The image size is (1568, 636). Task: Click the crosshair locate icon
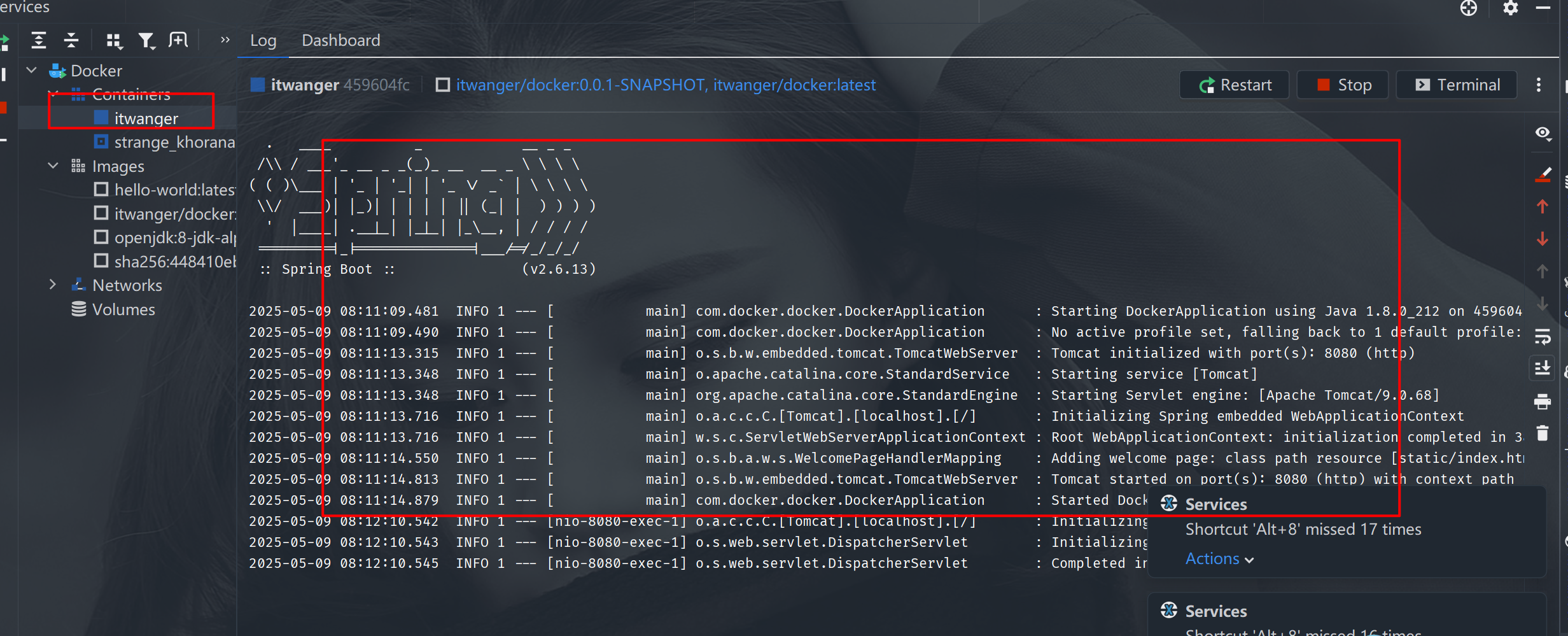pos(1469,8)
